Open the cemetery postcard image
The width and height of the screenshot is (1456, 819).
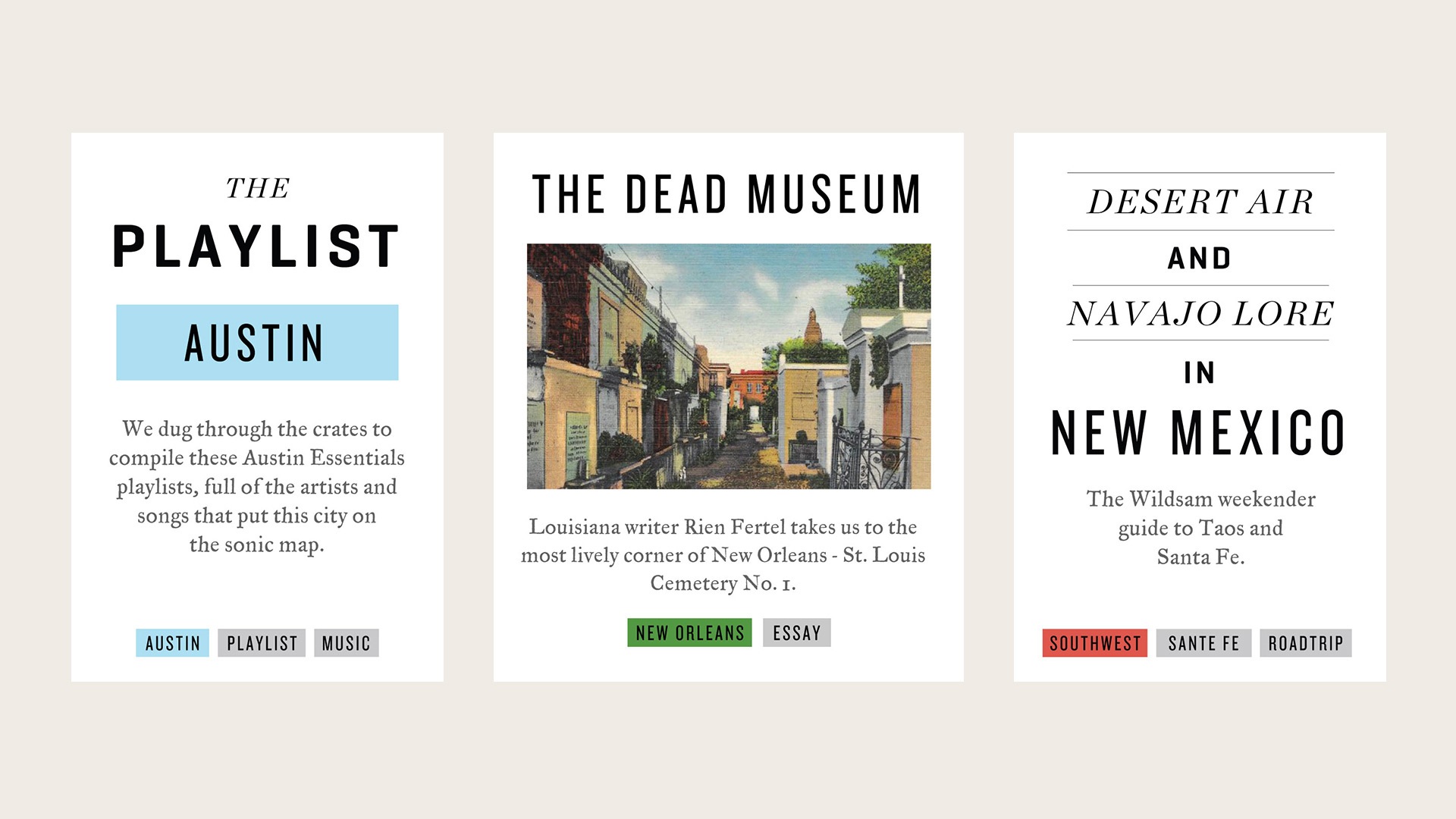point(728,366)
